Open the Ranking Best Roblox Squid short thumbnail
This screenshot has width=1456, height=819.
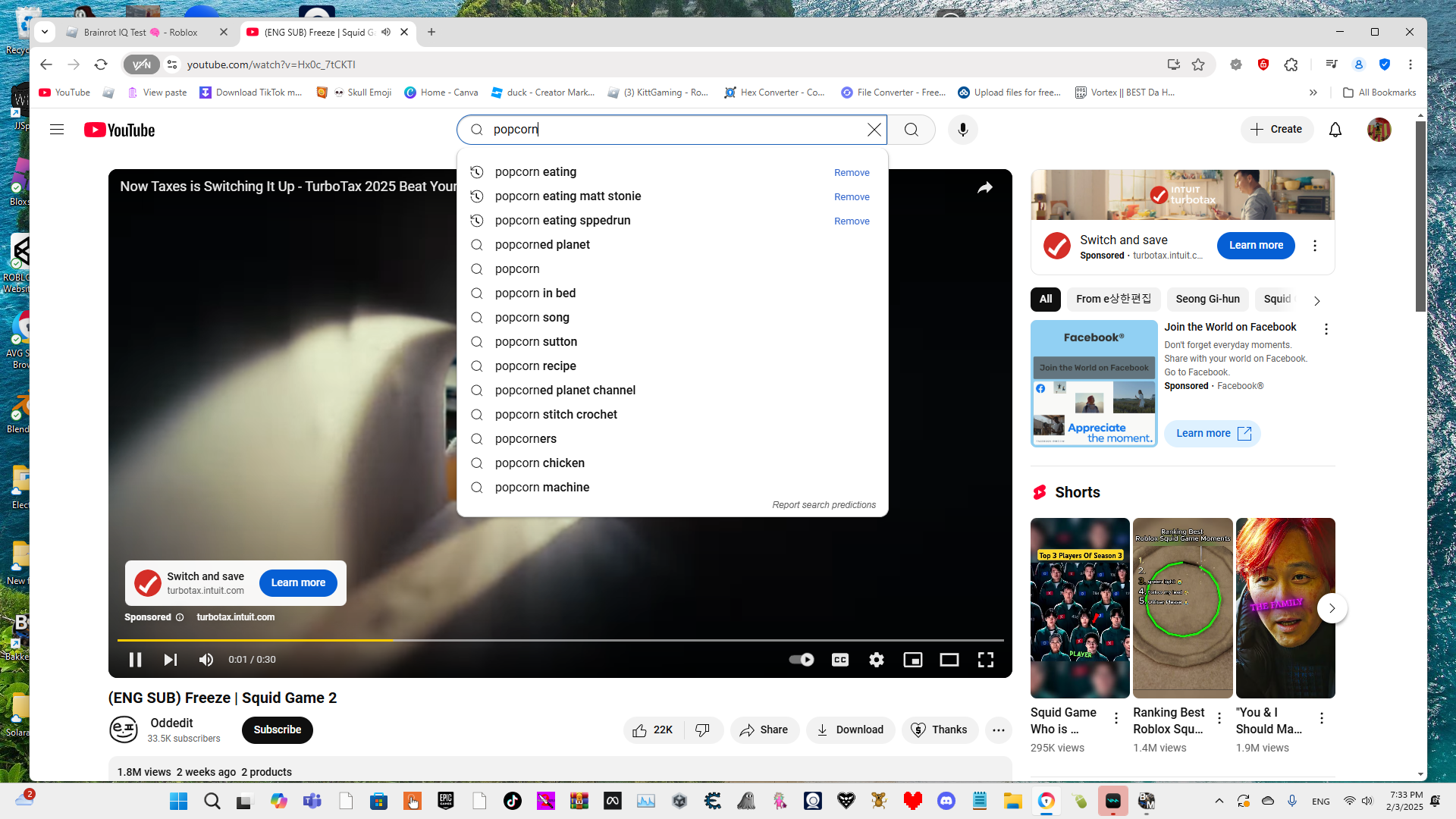pos(1183,608)
